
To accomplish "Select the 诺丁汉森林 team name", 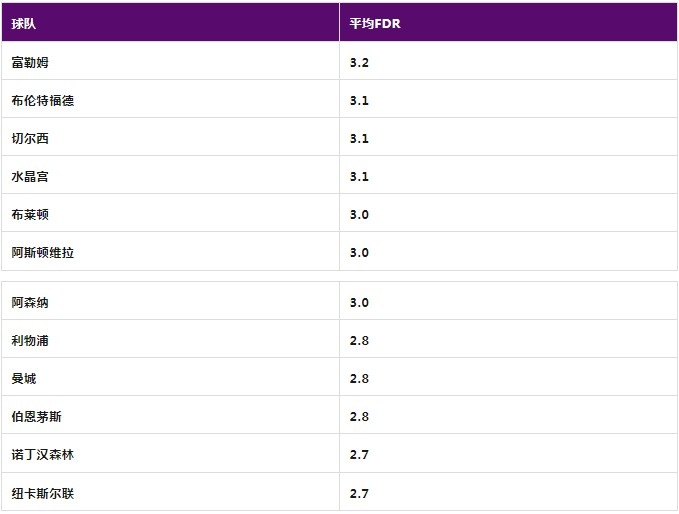I will (x=43, y=454).
